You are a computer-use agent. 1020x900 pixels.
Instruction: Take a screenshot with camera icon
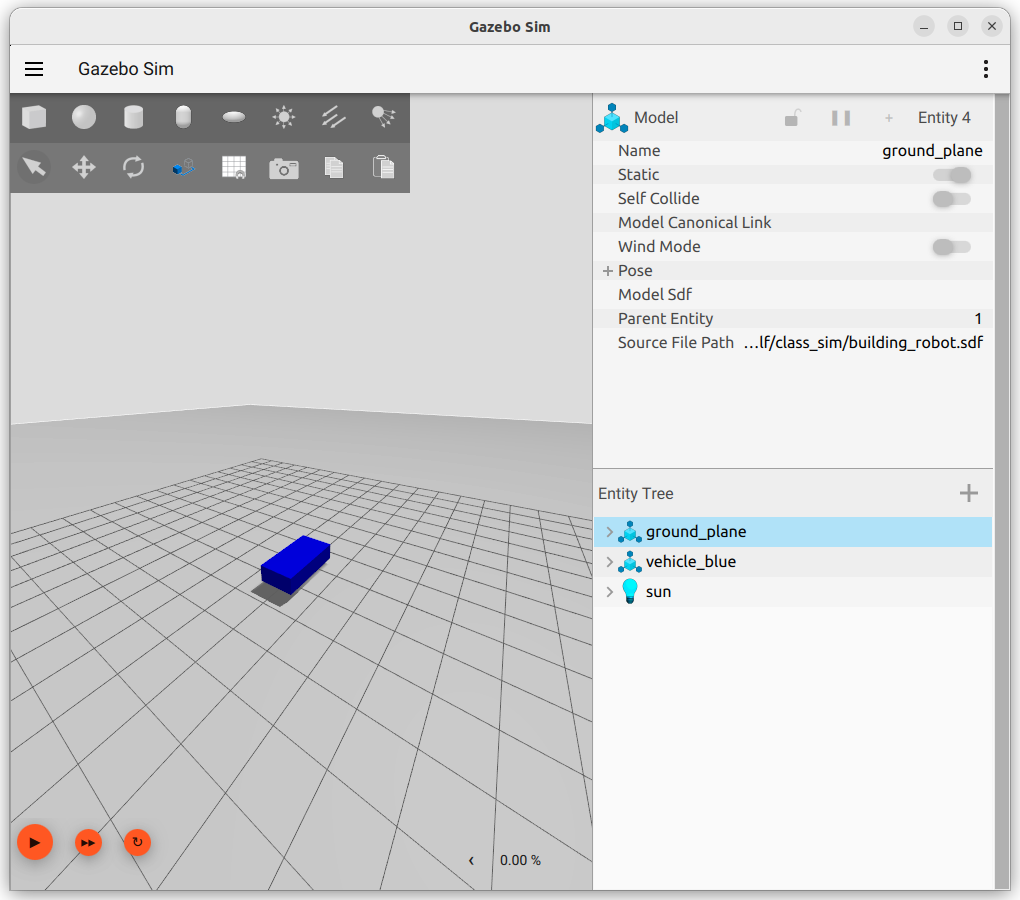284,168
